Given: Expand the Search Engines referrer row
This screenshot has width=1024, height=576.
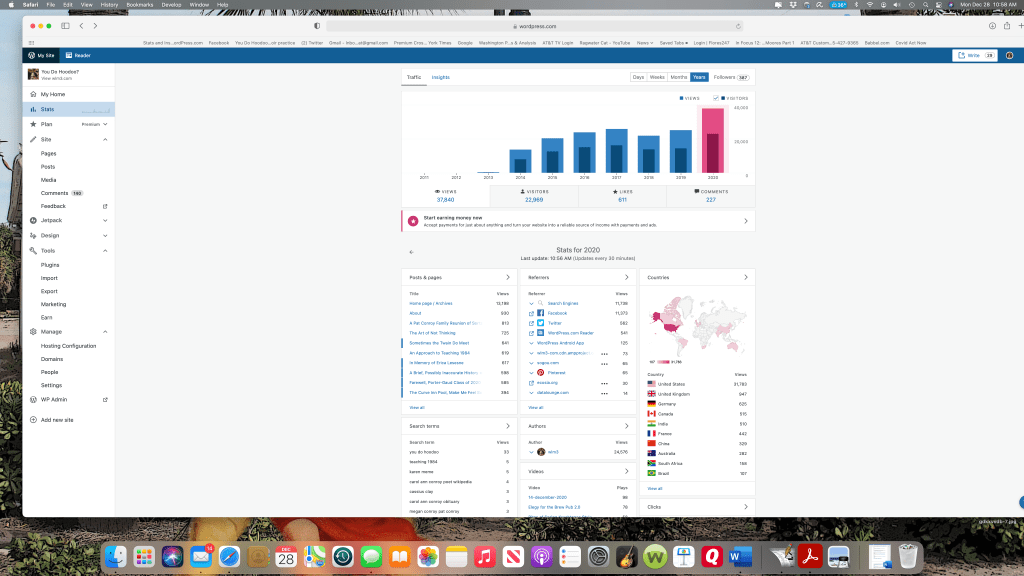Looking at the screenshot, I should click(533, 303).
